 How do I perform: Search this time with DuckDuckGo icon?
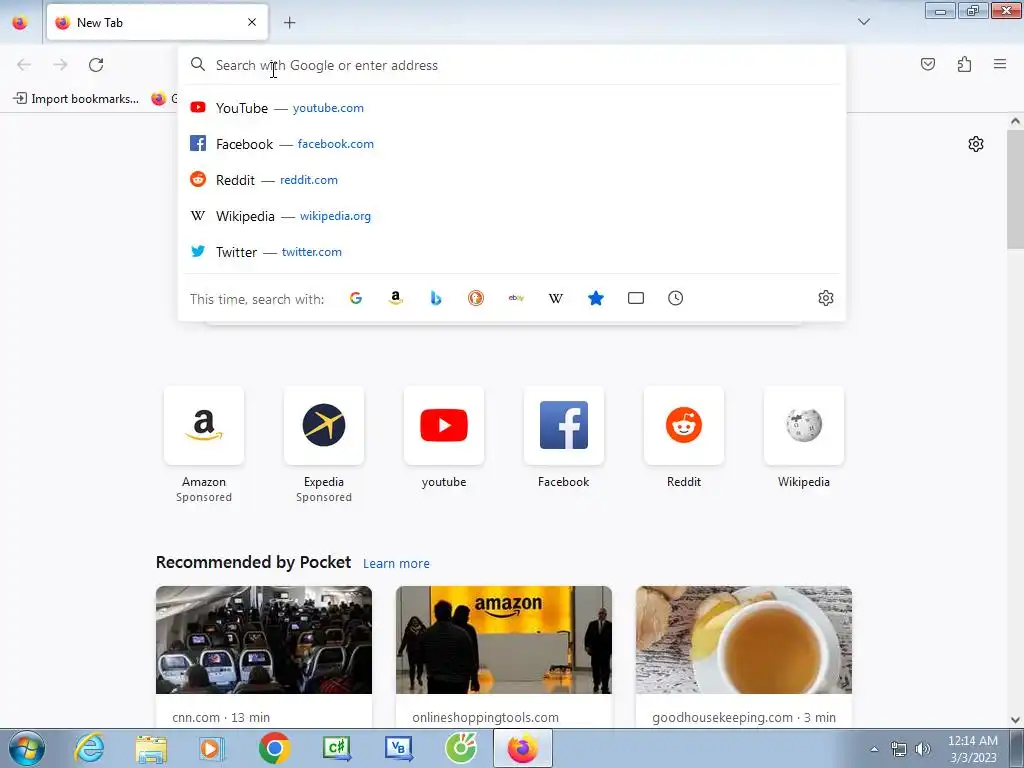pos(476,298)
